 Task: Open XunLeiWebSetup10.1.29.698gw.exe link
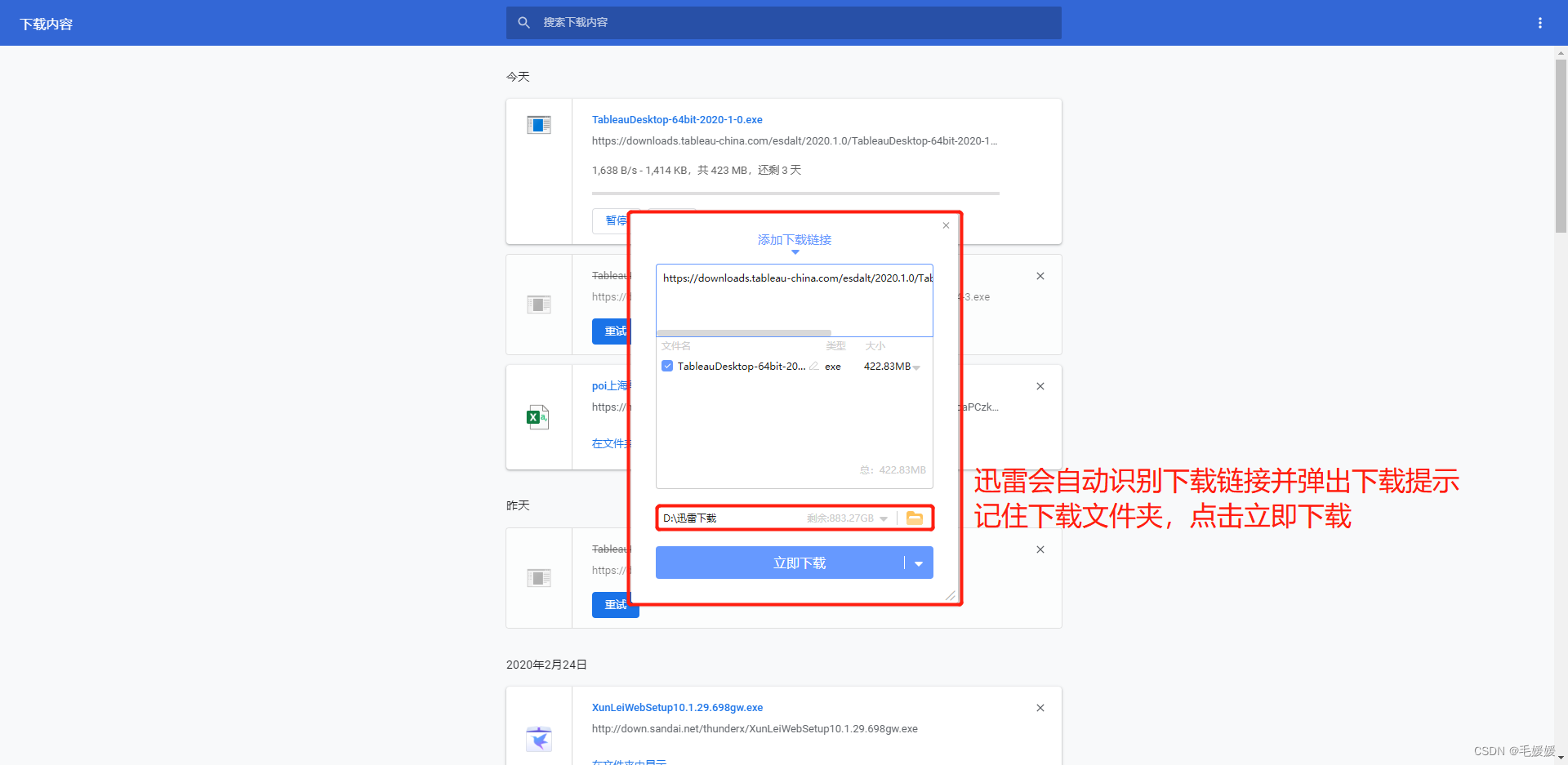pos(677,708)
